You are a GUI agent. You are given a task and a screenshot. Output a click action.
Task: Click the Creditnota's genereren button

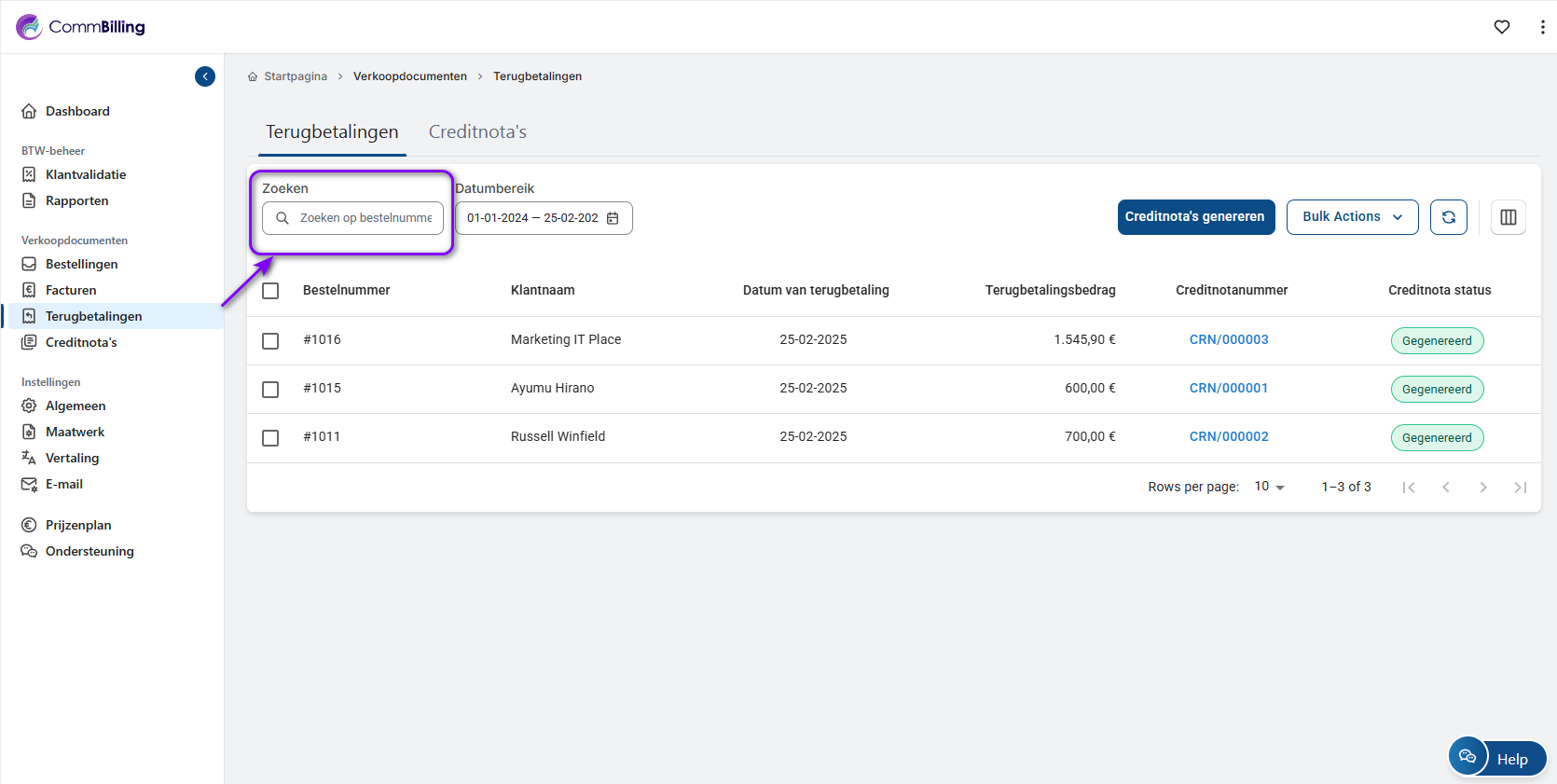(x=1195, y=217)
